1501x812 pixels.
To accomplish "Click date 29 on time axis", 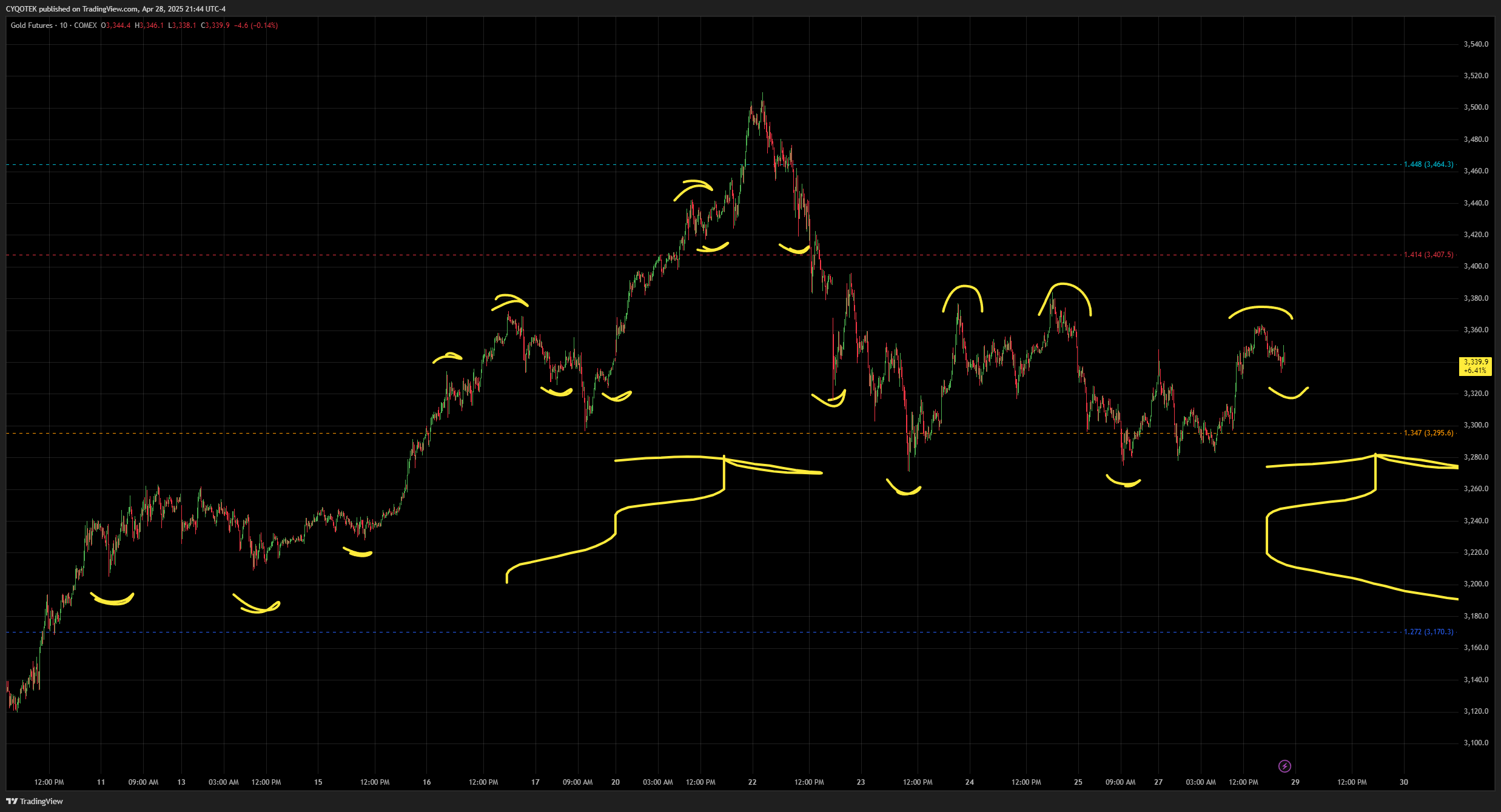I will [1295, 782].
